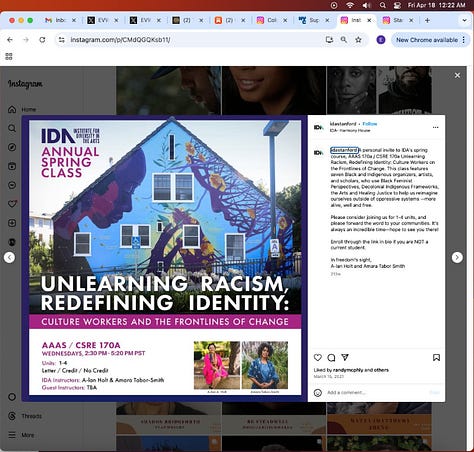
Task: Click the Instagram URL address bar
Action: click(x=193, y=40)
